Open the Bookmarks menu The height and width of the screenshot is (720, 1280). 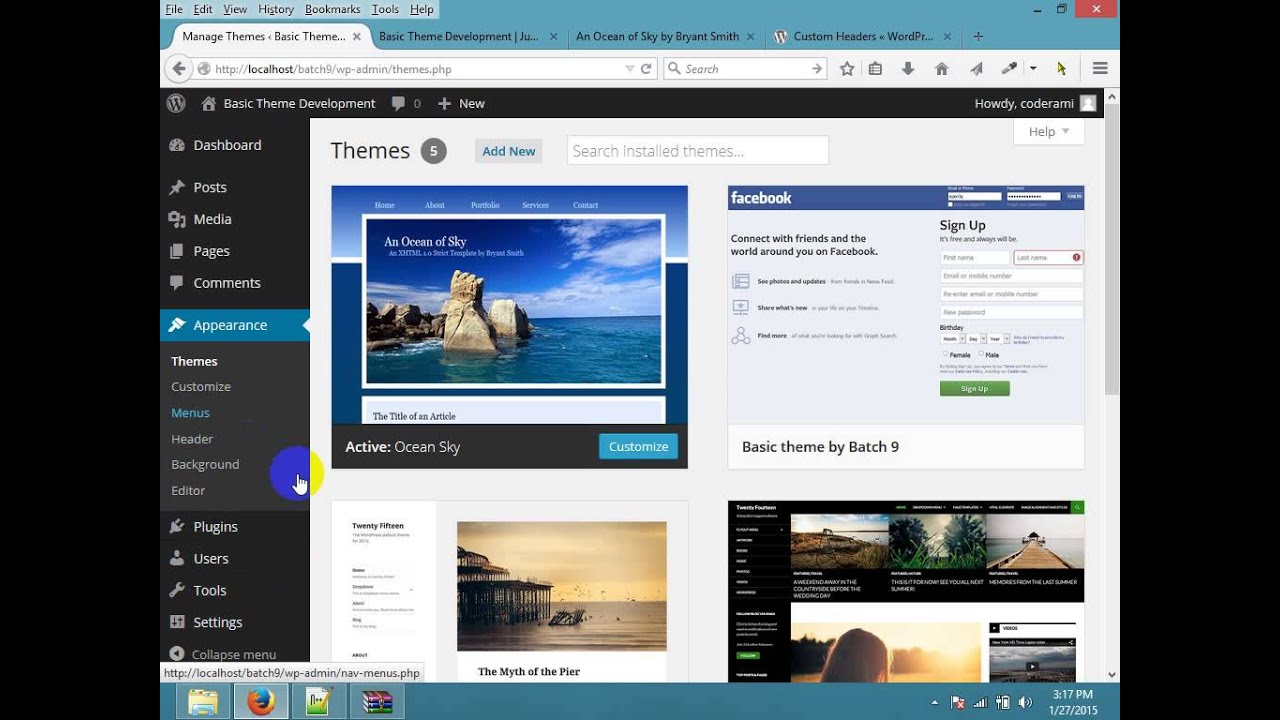334,9
